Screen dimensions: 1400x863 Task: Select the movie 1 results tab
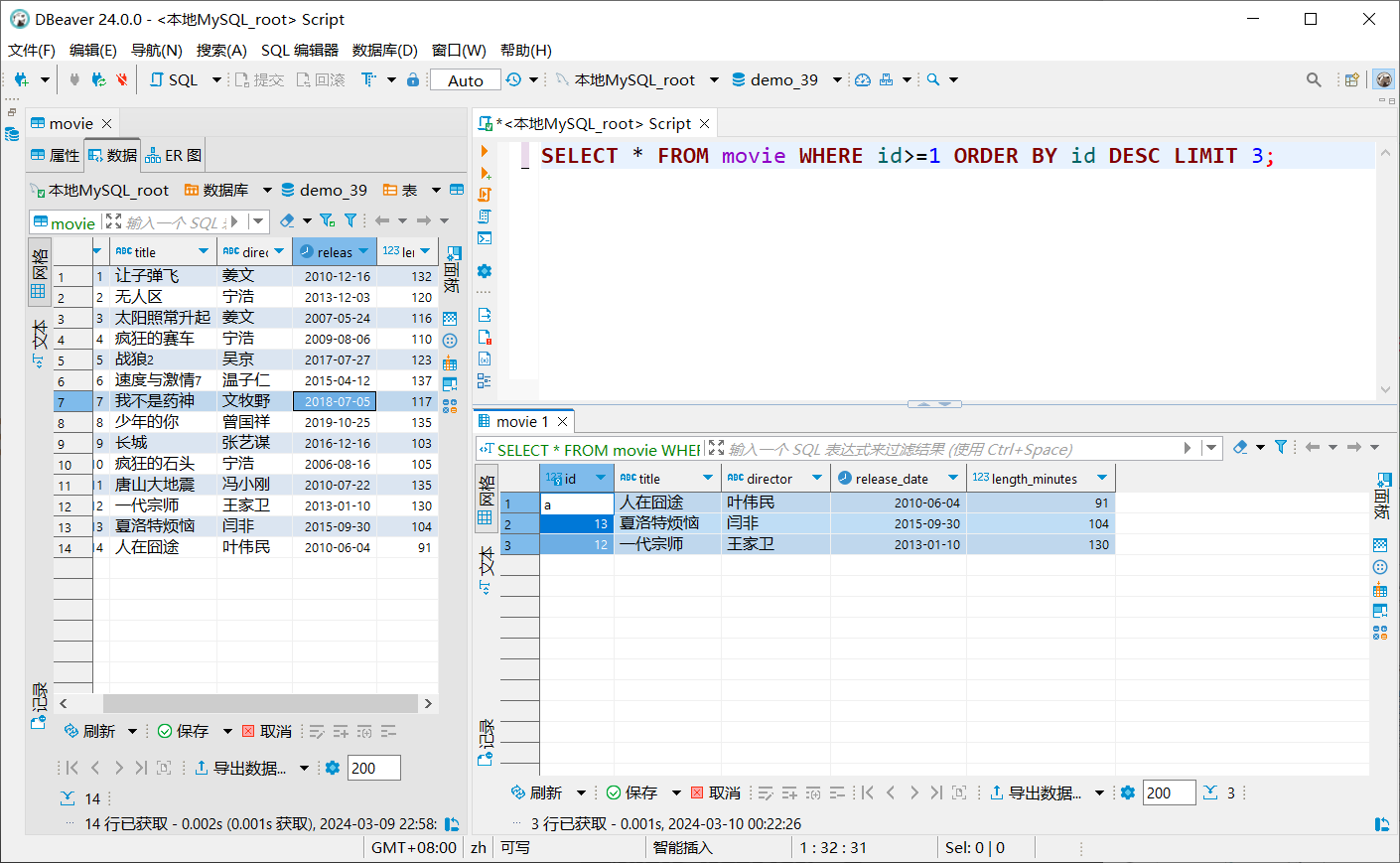coord(522,421)
